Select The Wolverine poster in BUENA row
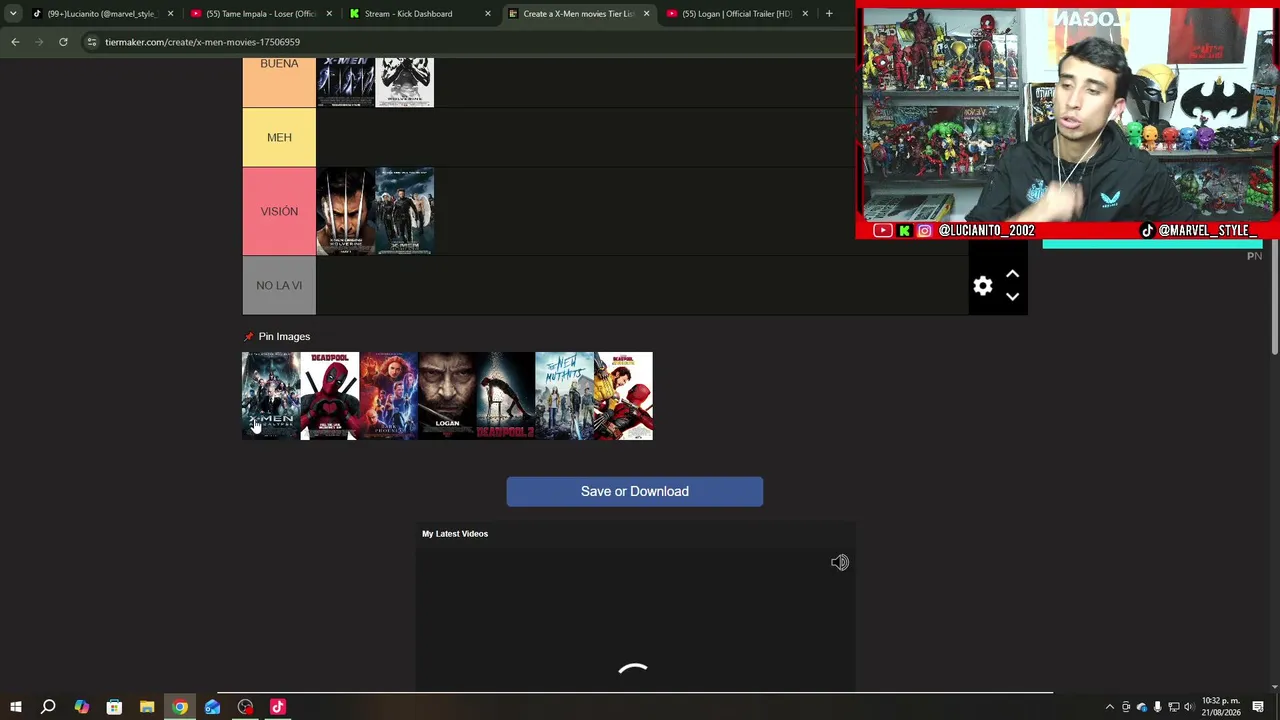Viewport: 1280px width, 720px height. click(404, 82)
